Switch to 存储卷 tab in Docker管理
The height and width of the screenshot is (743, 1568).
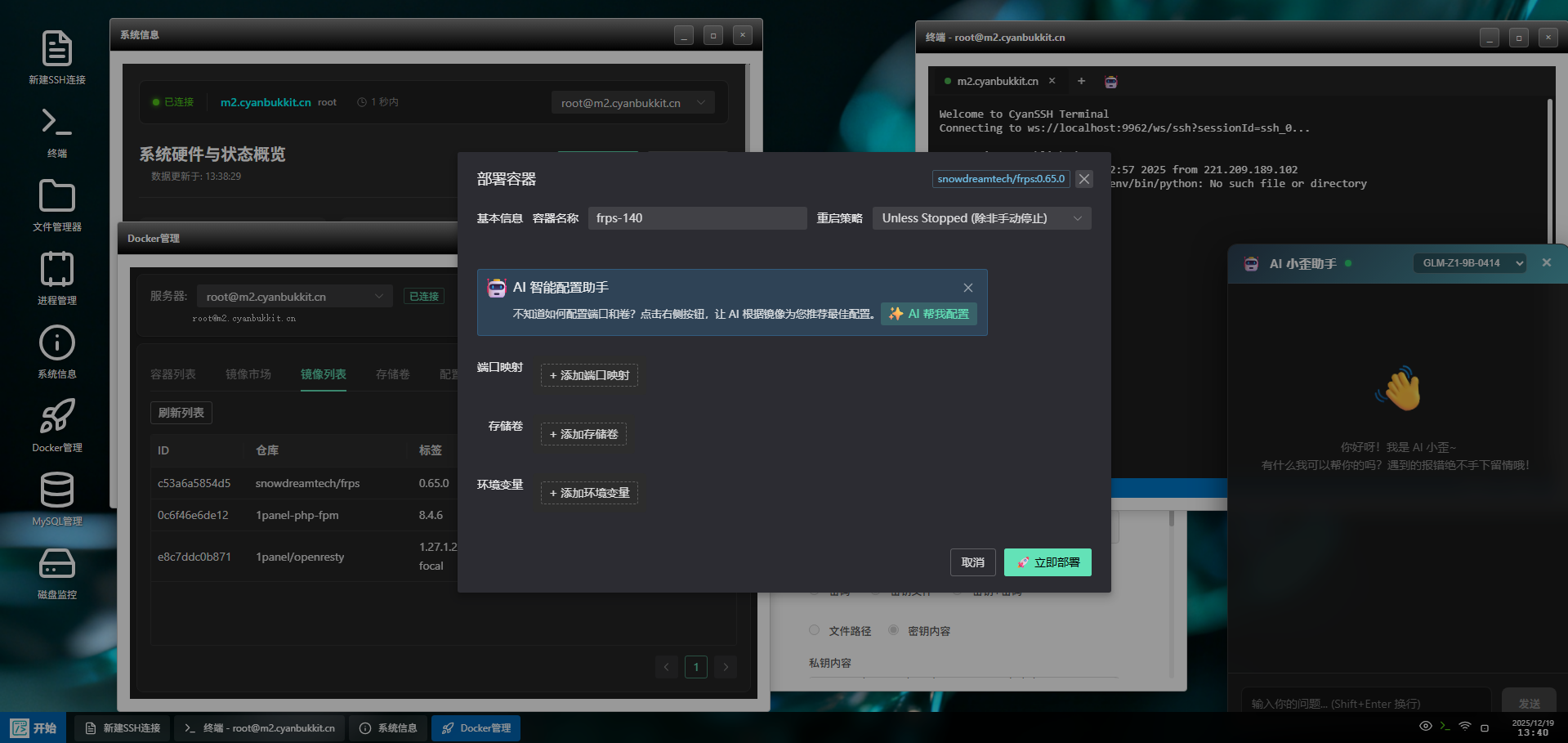[x=393, y=374]
